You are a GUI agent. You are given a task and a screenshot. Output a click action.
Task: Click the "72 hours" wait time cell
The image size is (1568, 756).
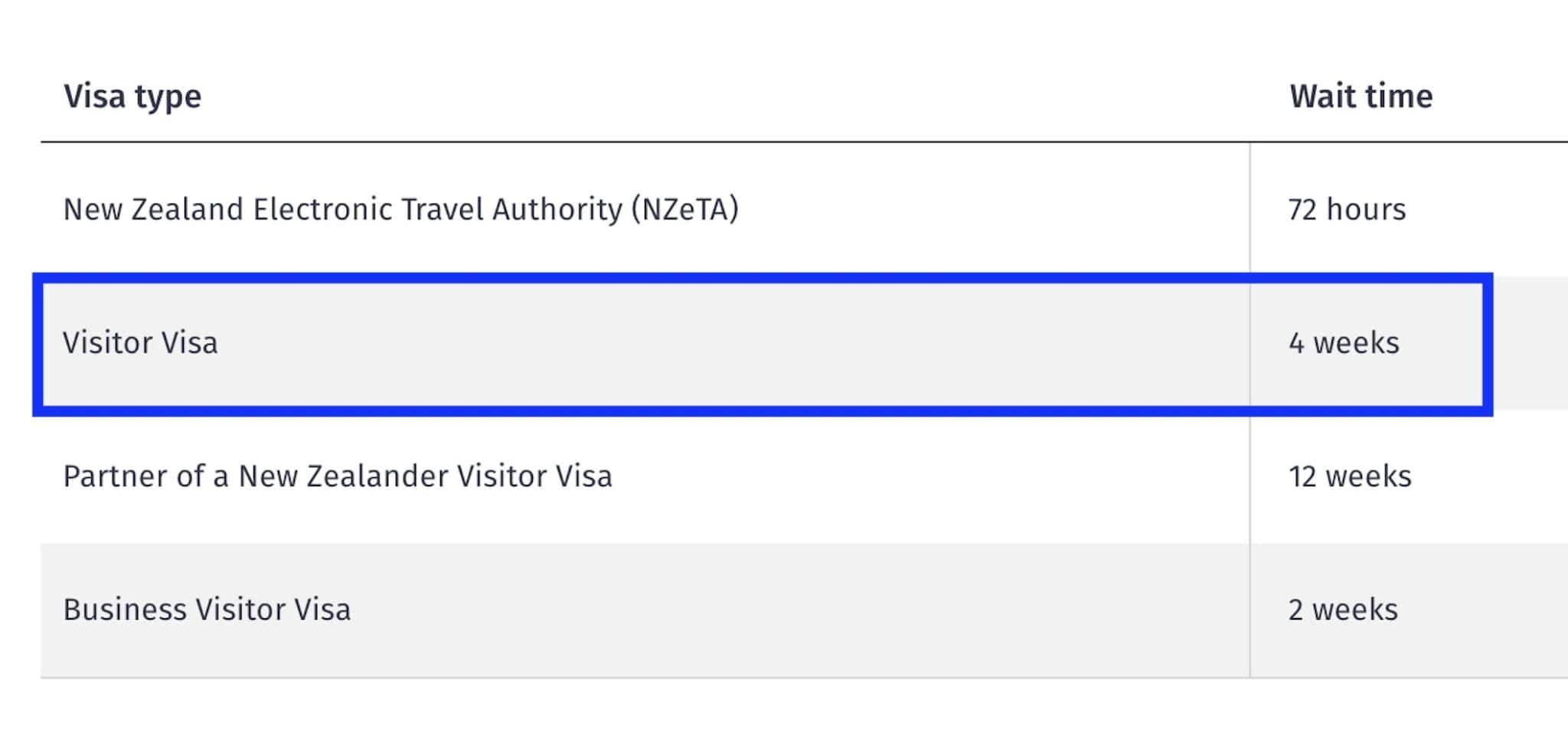[x=1347, y=209]
